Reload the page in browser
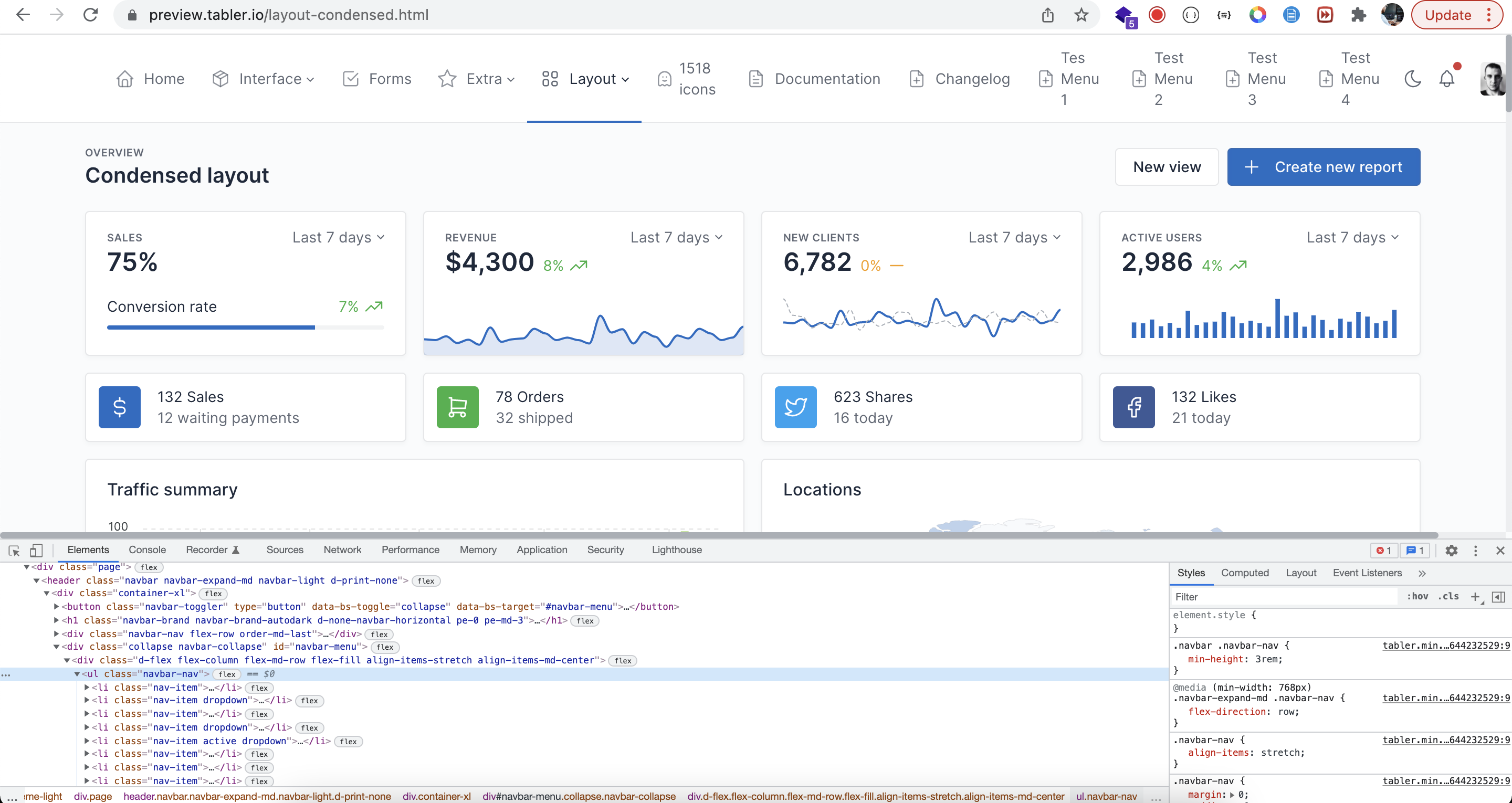 pos(90,15)
